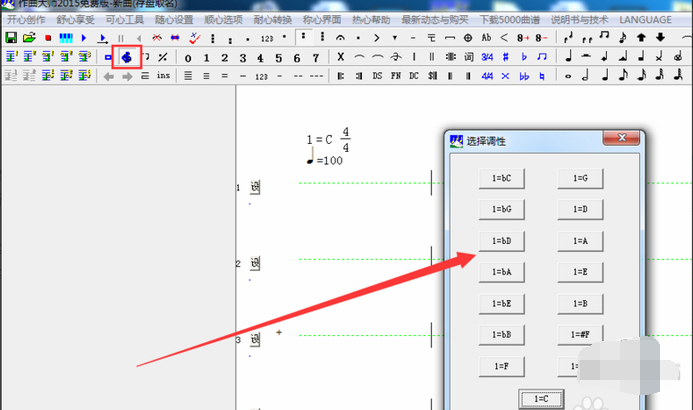The height and width of the screenshot is (410, 693).
Task: Choose the 1=G key button
Action: [x=579, y=178]
